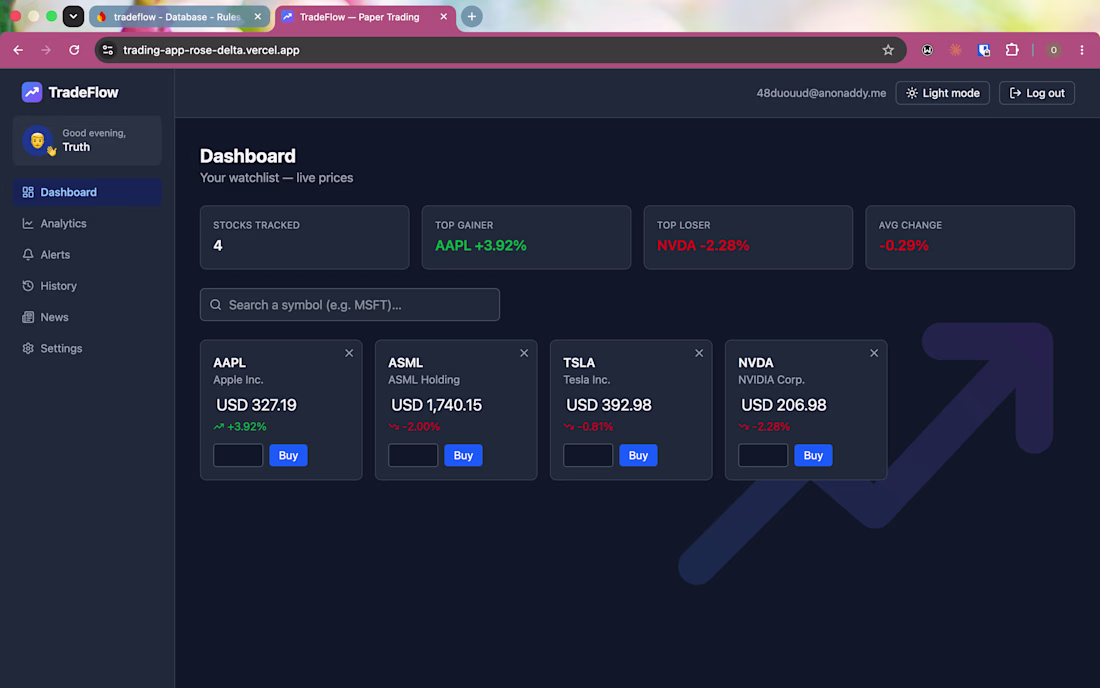Click the USD 327.19 price

tap(256, 405)
